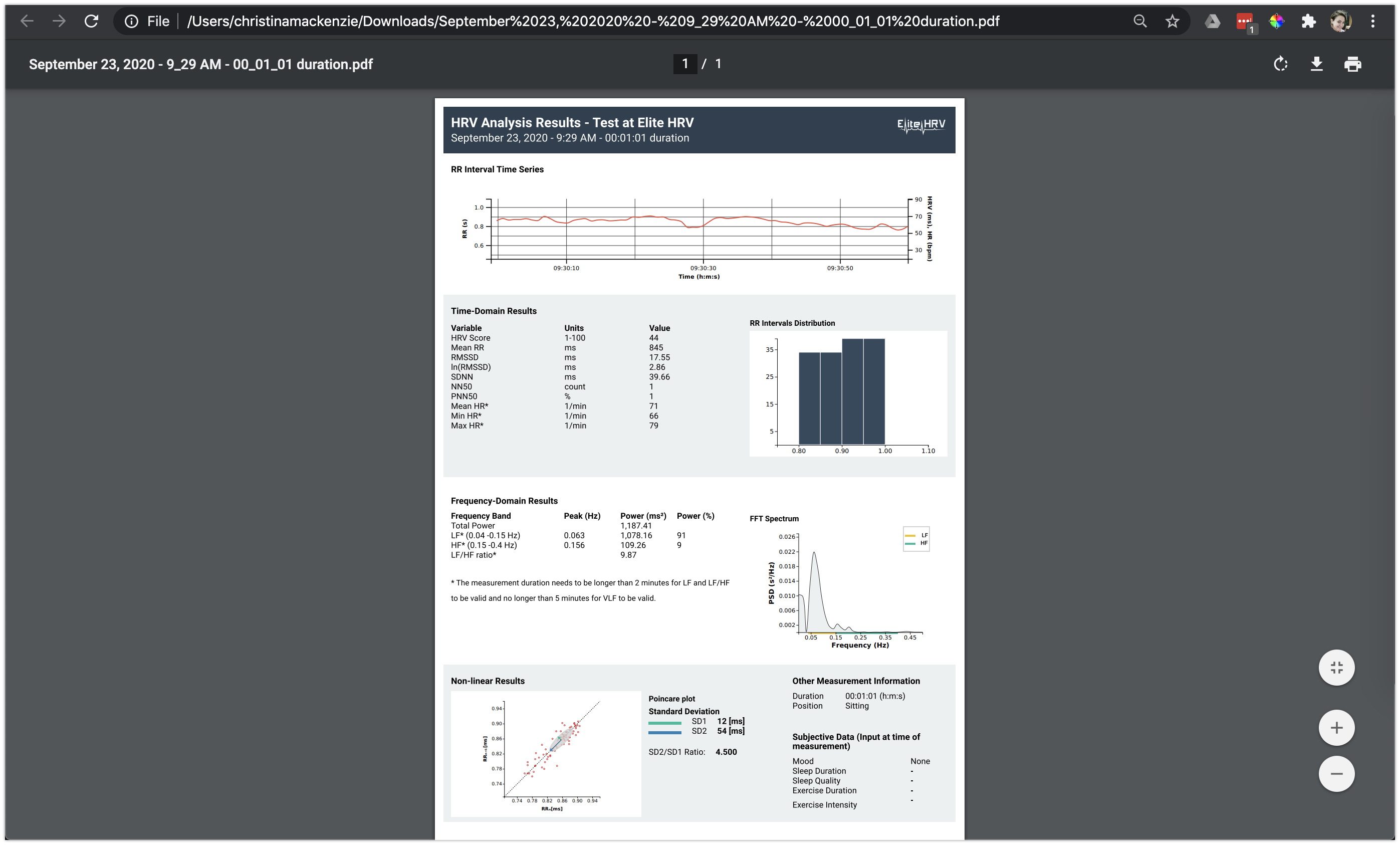The width and height of the screenshot is (1400, 845).
Task: Download the PDF file
Action: pos(1316,64)
